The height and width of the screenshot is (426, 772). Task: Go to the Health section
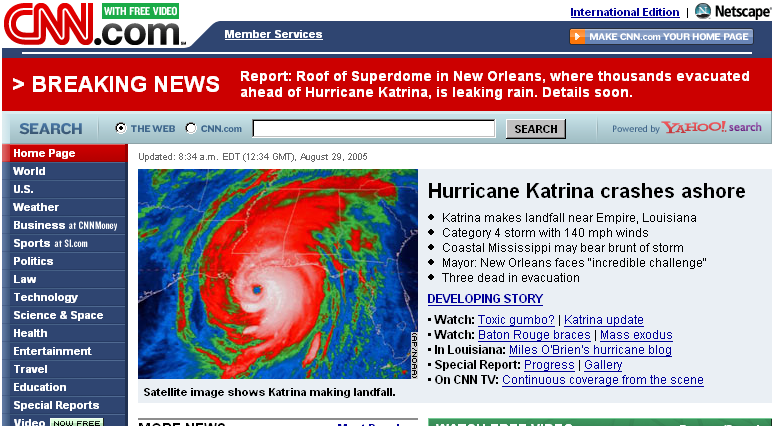pyautogui.click(x=64, y=333)
